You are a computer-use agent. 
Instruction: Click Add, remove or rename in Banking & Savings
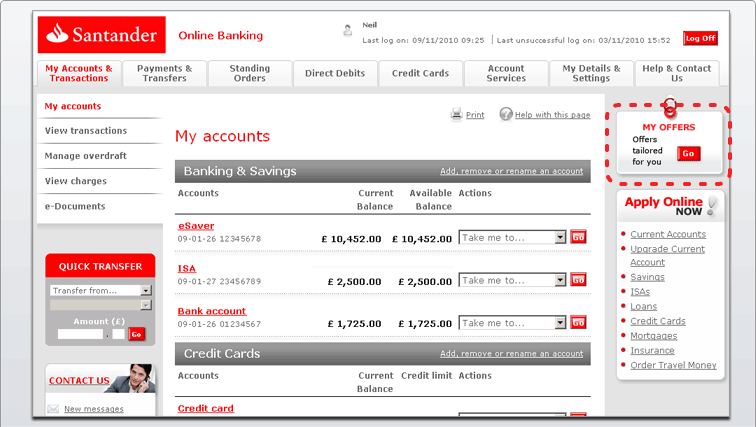(511, 171)
